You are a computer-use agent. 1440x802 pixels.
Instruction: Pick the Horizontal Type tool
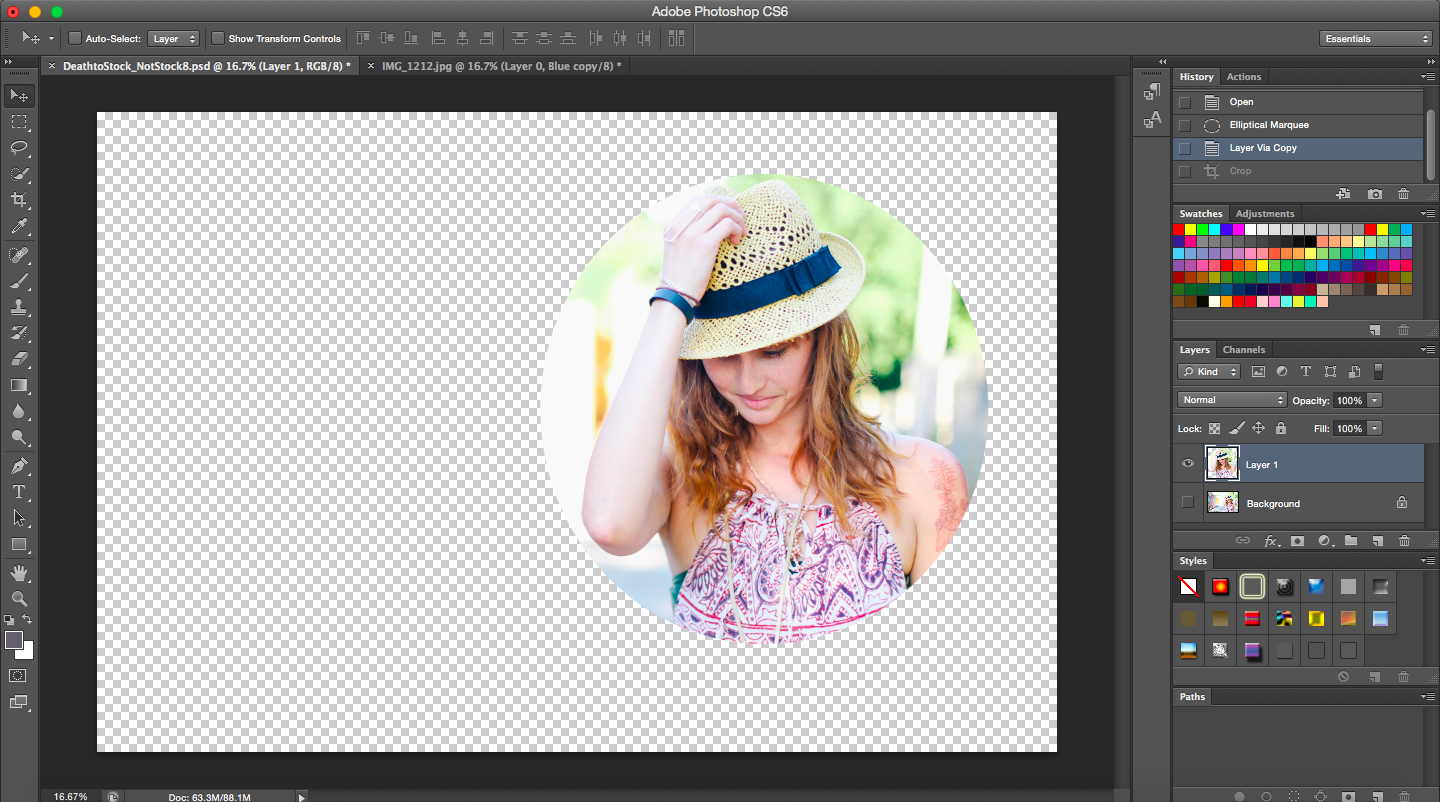(18, 492)
